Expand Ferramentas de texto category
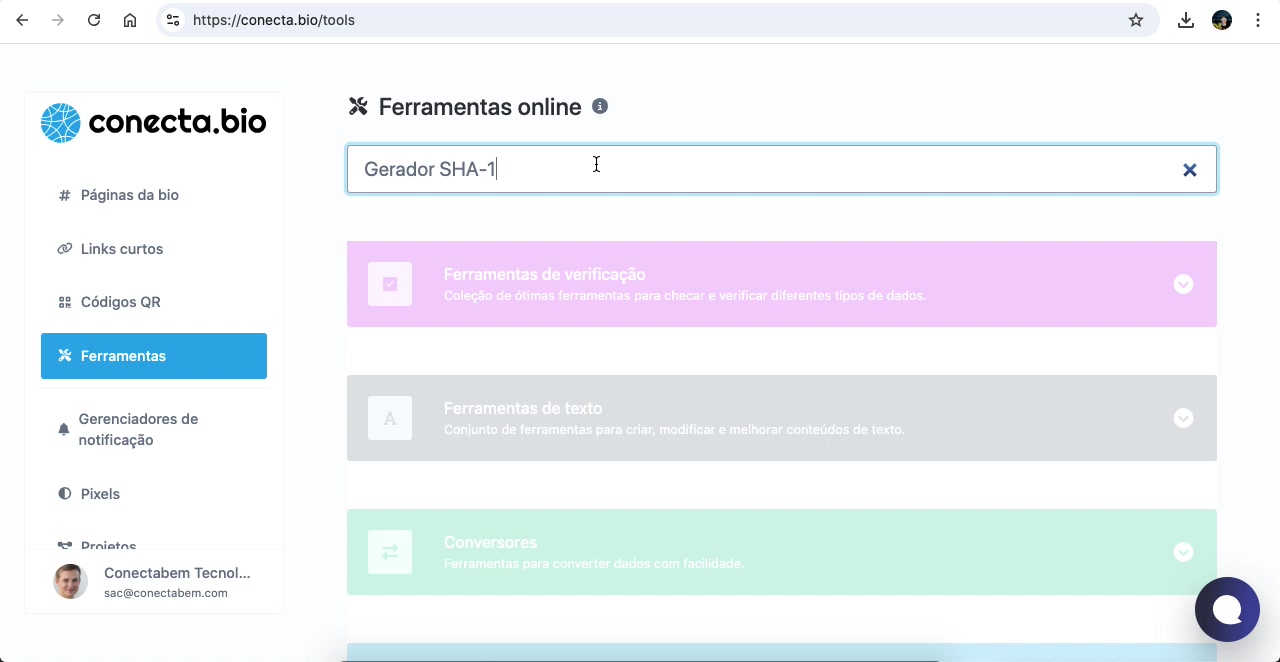 pos(1183,418)
